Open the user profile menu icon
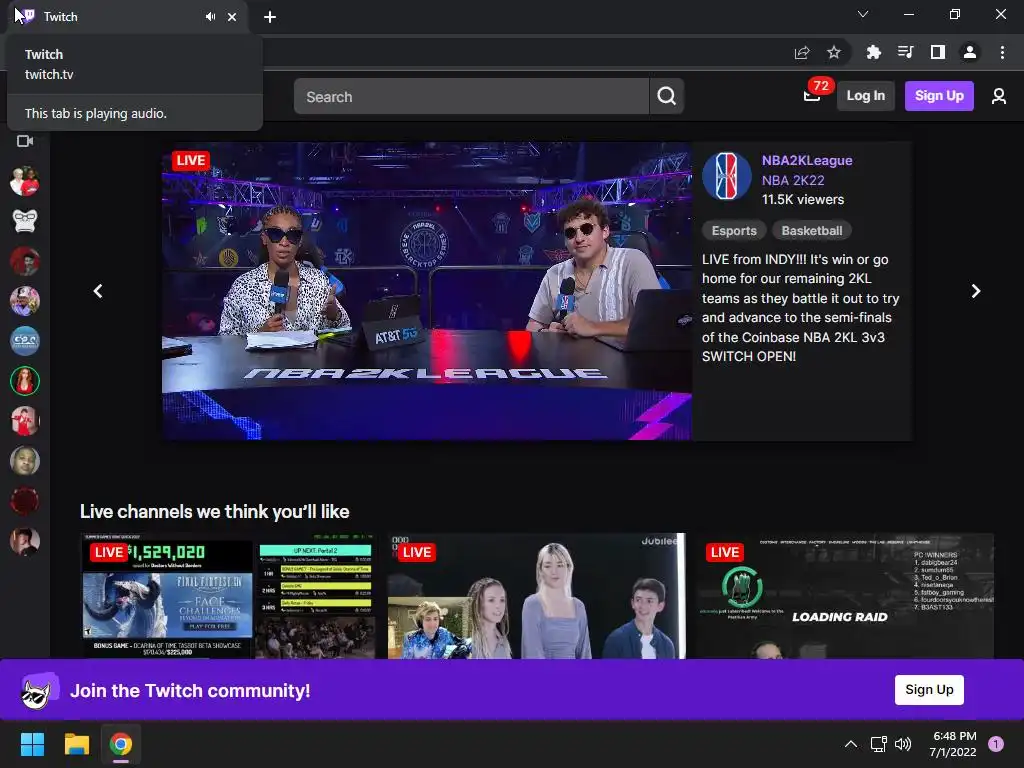The width and height of the screenshot is (1024, 768). (x=999, y=96)
